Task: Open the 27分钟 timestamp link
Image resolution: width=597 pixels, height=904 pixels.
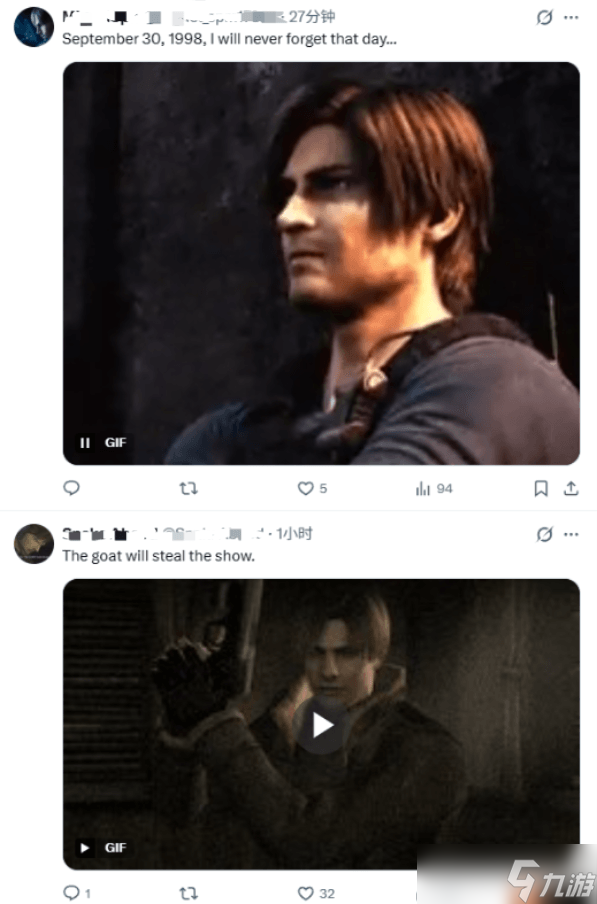Action: [x=312, y=17]
